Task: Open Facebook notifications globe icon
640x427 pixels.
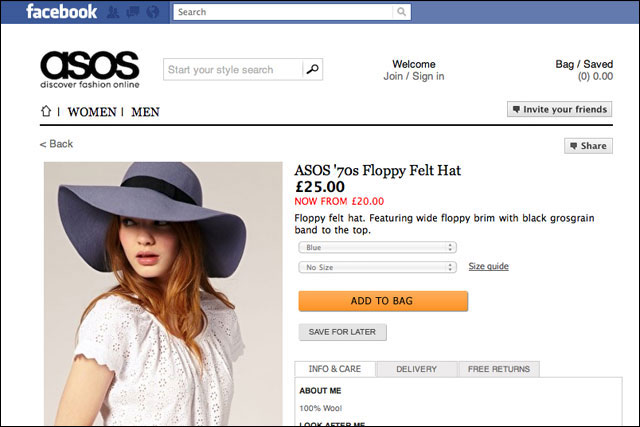Action: coord(153,12)
